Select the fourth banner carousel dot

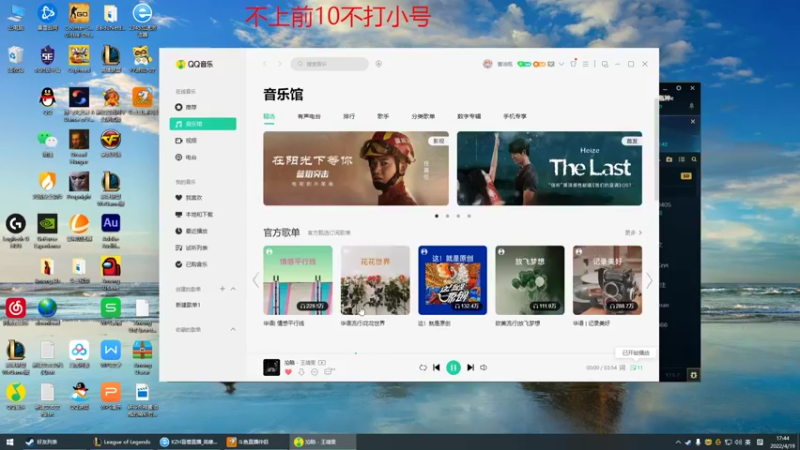469,216
